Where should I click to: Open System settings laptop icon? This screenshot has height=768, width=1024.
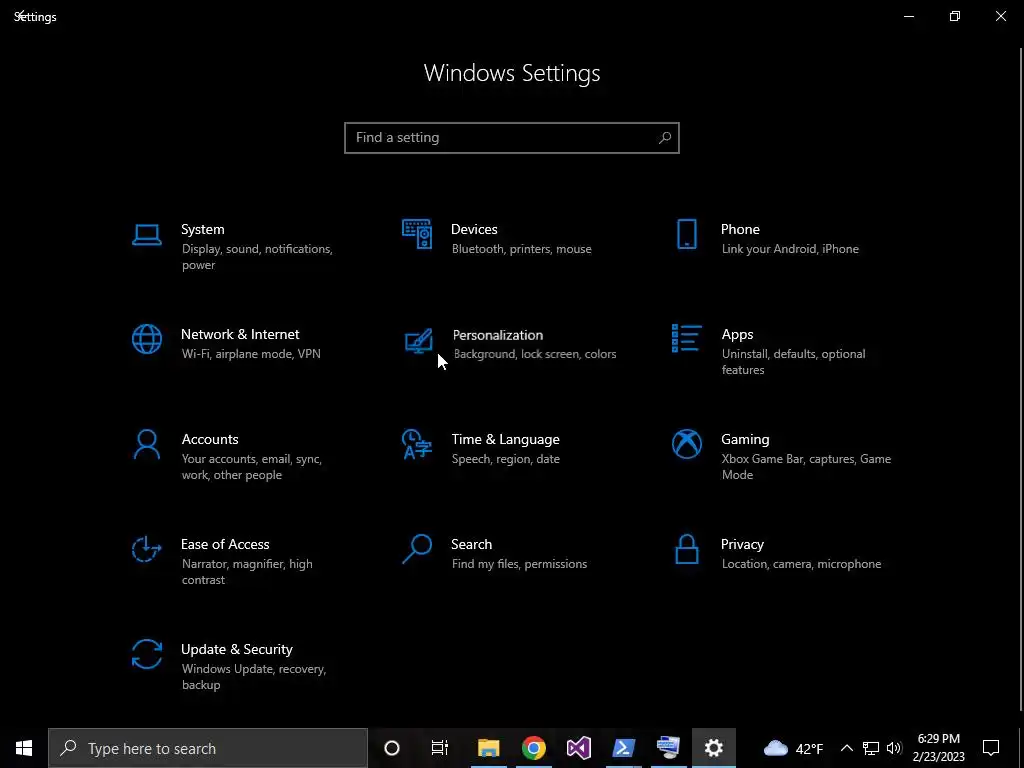[x=146, y=235]
